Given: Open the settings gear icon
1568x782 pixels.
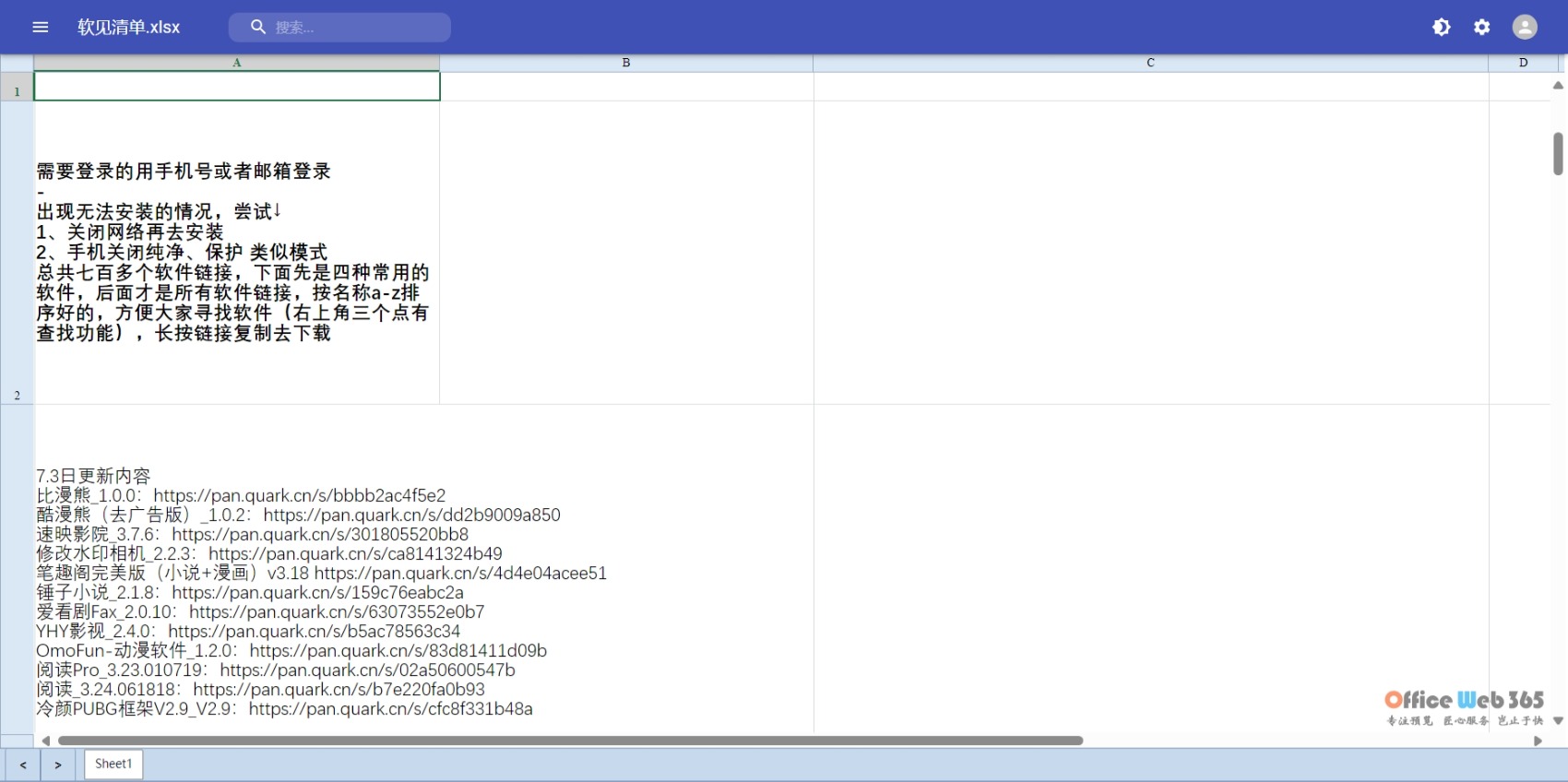Looking at the screenshot, I should (x=1481, y=28).
